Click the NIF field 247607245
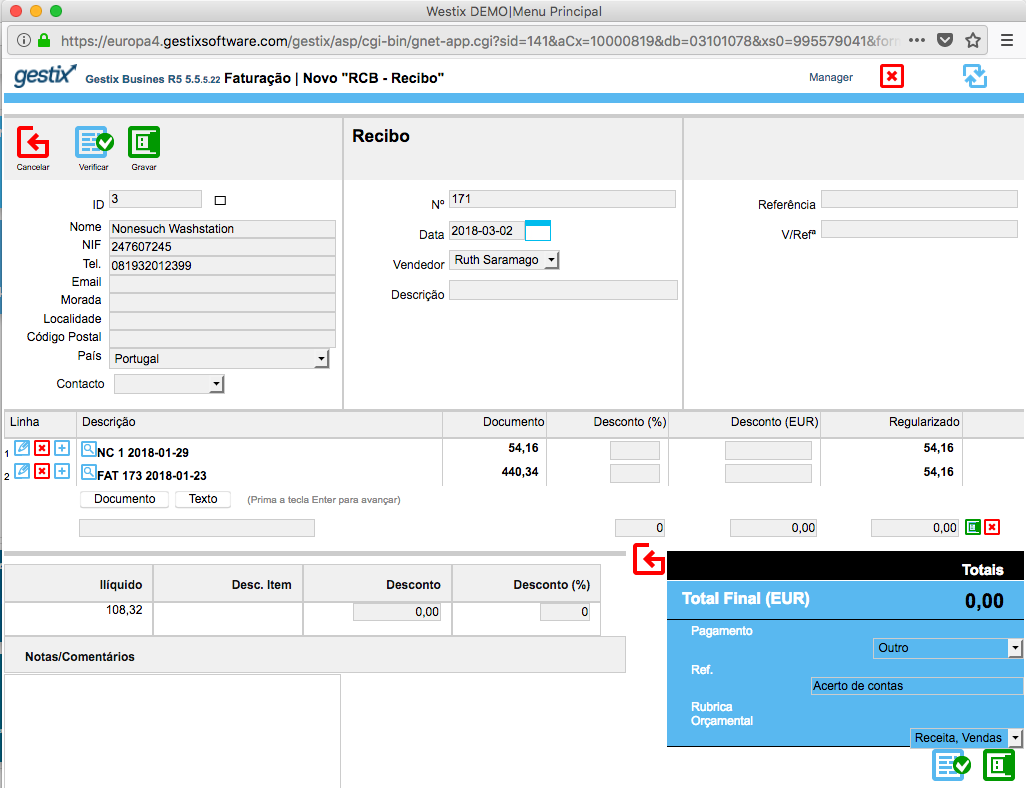Screen dimensions: 1026x788 click(x=222, y=247)
